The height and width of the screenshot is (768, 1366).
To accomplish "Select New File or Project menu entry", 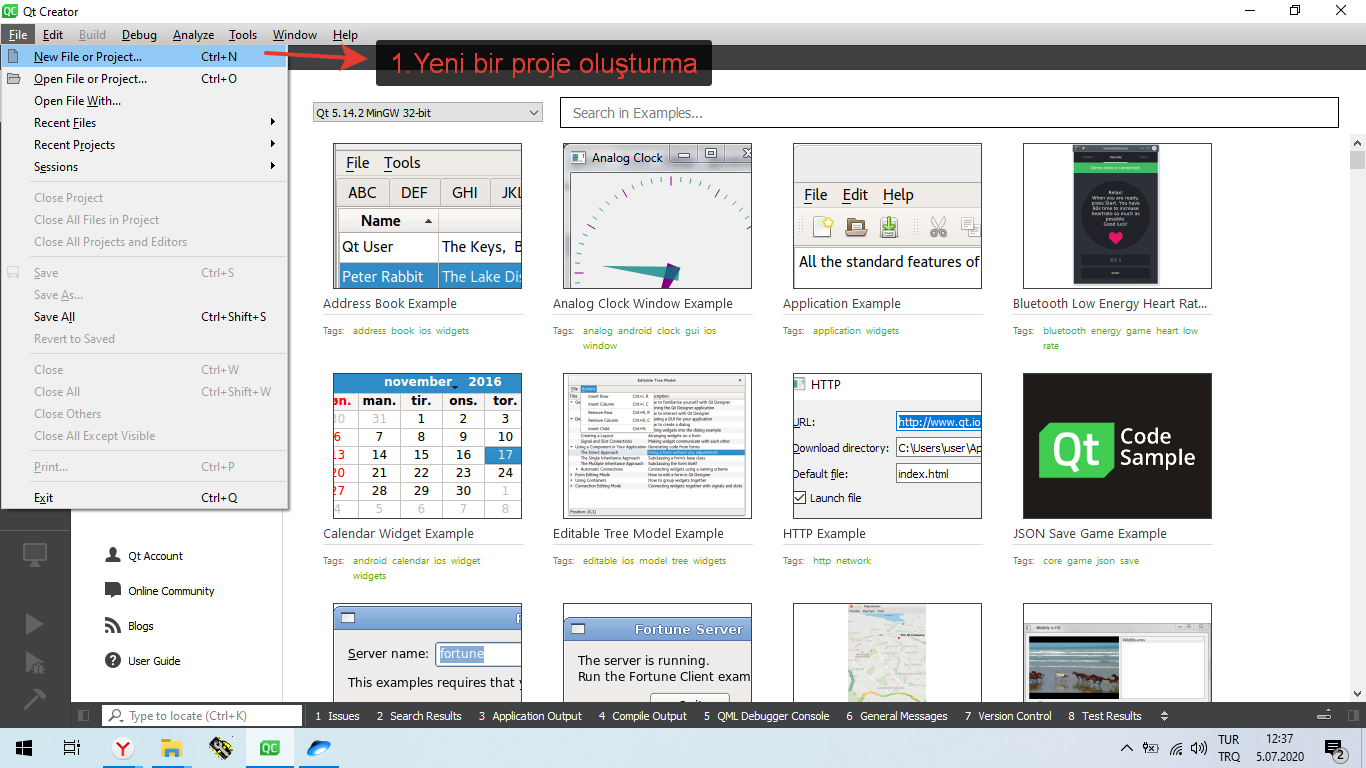I will (88, 57).
